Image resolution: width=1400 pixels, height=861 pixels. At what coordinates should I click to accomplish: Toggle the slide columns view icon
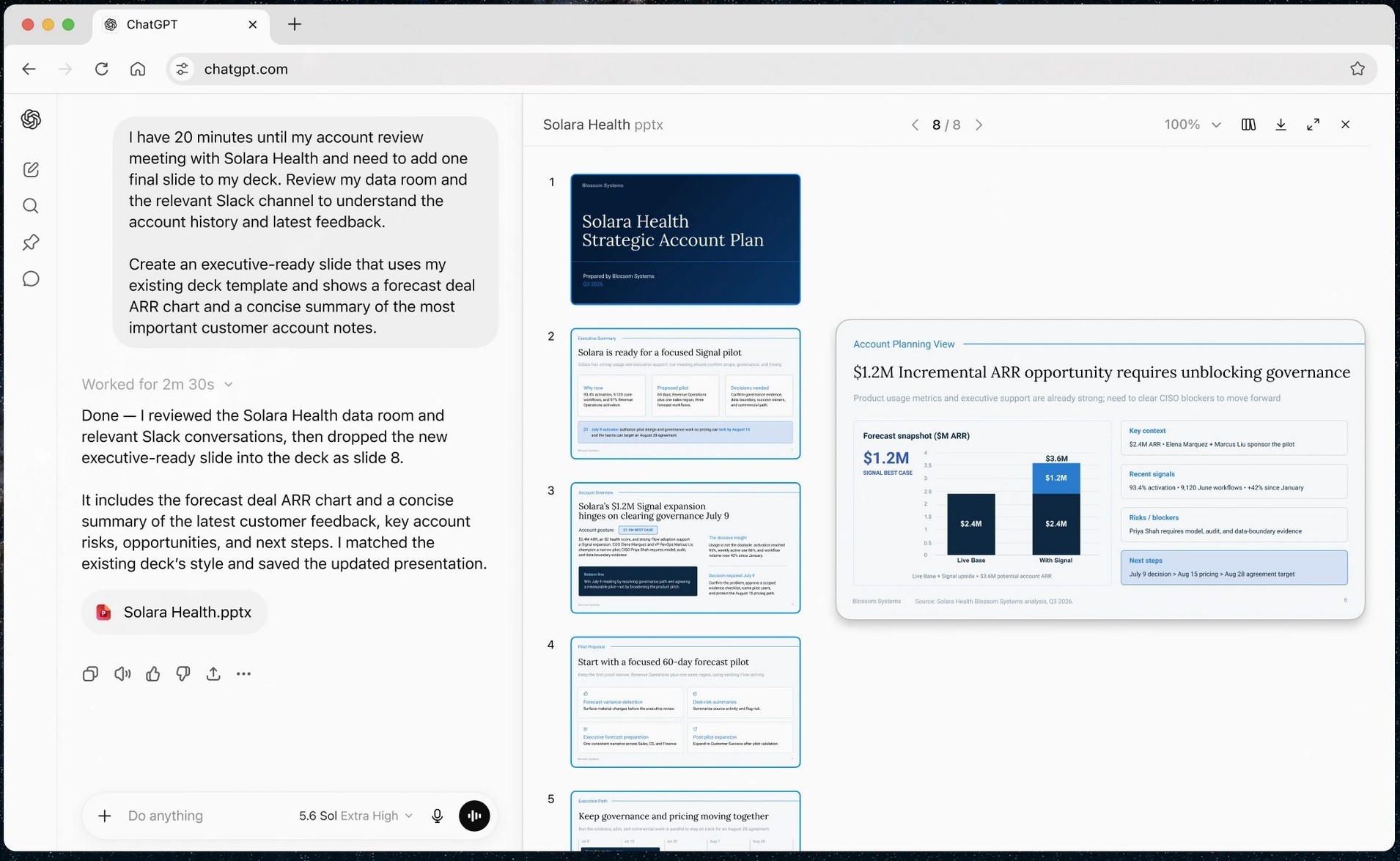[1248, 125]
